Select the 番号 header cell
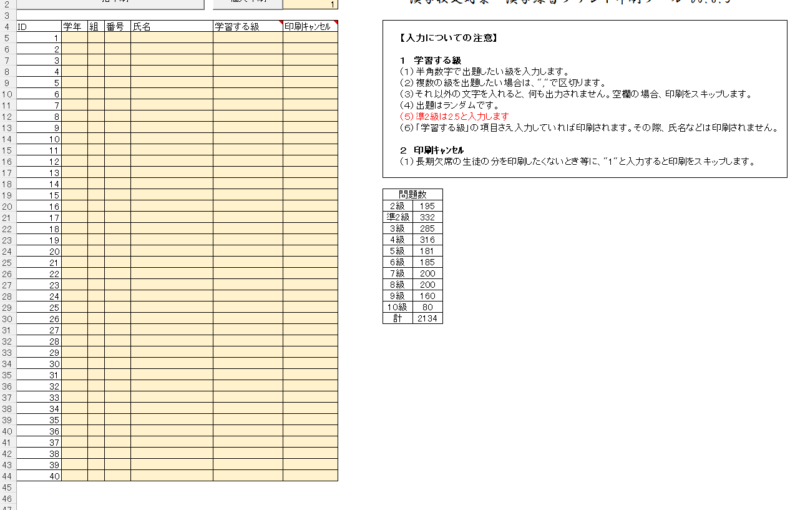Screen dimensions: 790x510 [x=116, y=26]
